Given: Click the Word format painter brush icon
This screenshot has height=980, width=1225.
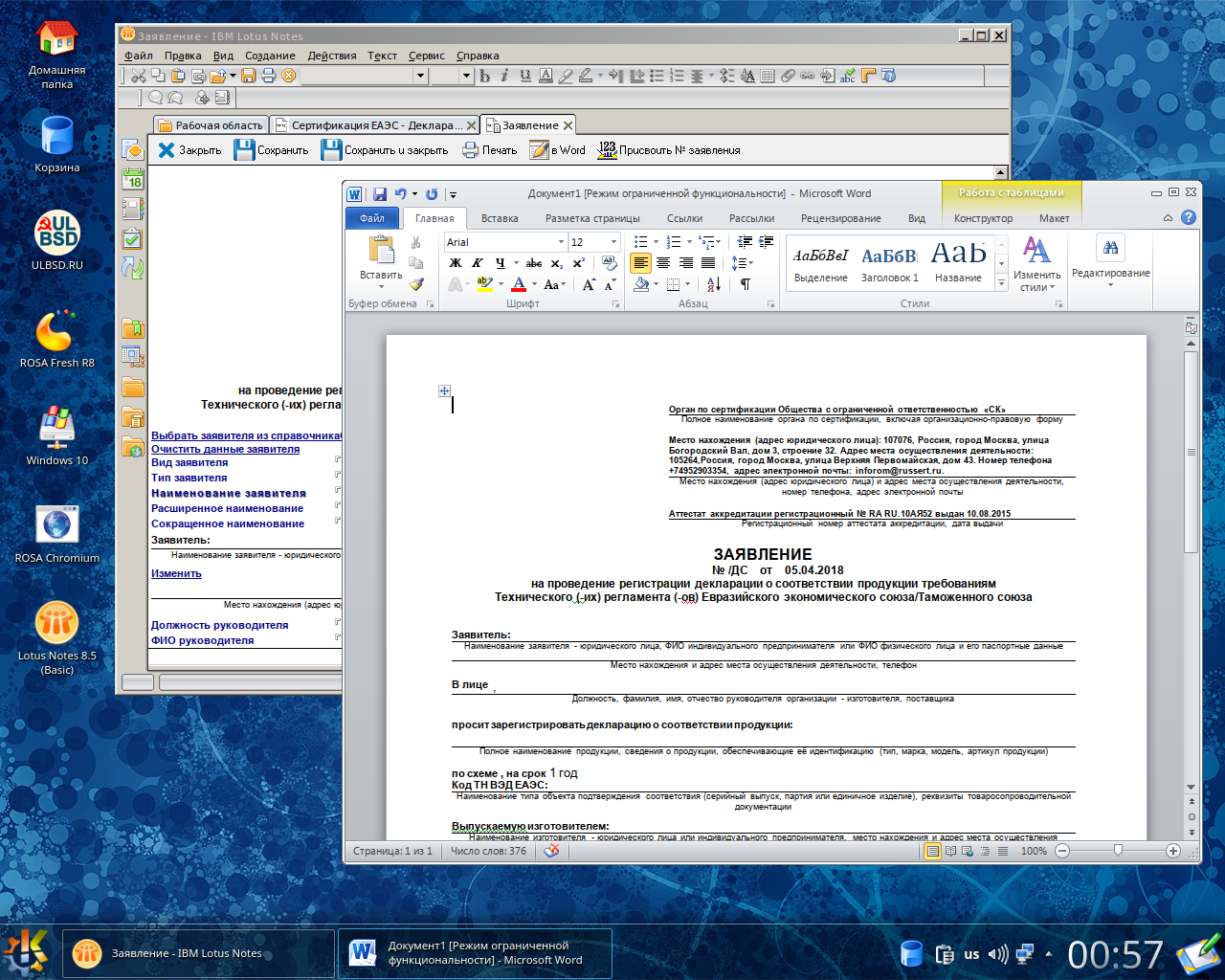Looking at the screenshot, I should (416, 283).
